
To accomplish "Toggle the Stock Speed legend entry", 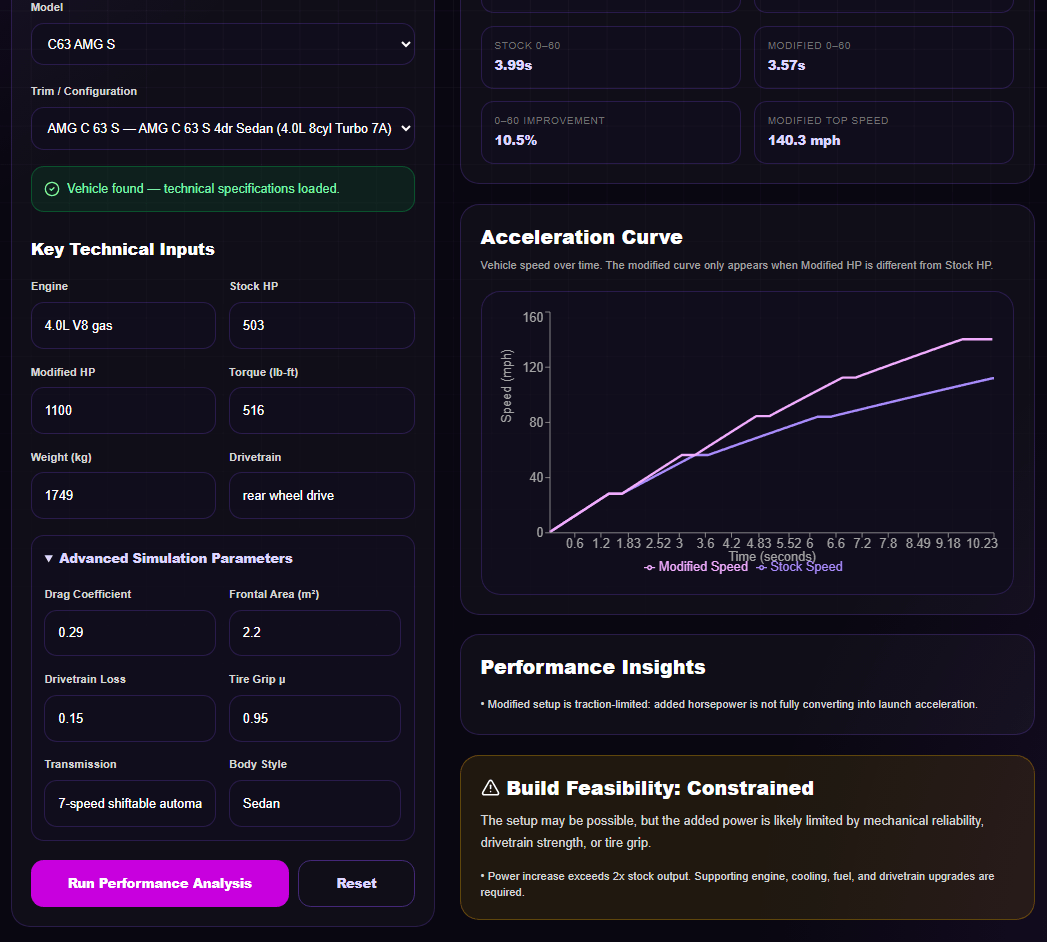I will click(799, 567).
